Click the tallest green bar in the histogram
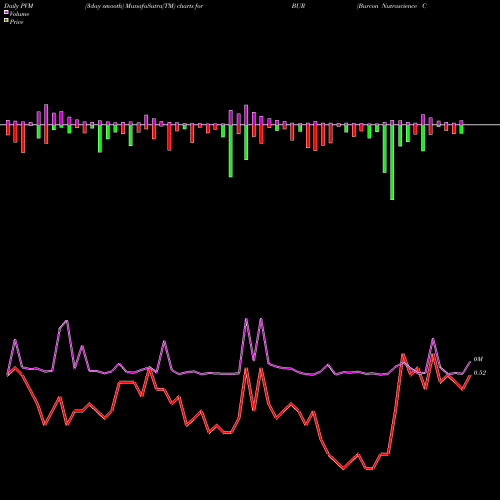This screenshot has width=500, height=500. (392, 162)
